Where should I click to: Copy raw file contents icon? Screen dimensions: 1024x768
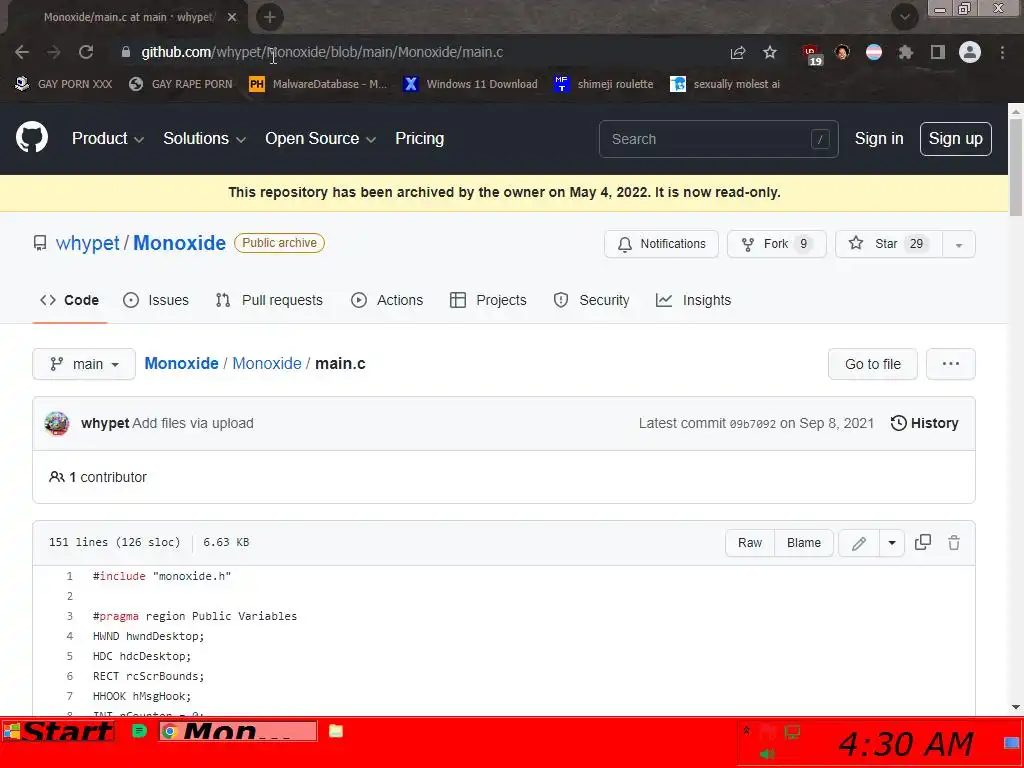tap(923, 542)
